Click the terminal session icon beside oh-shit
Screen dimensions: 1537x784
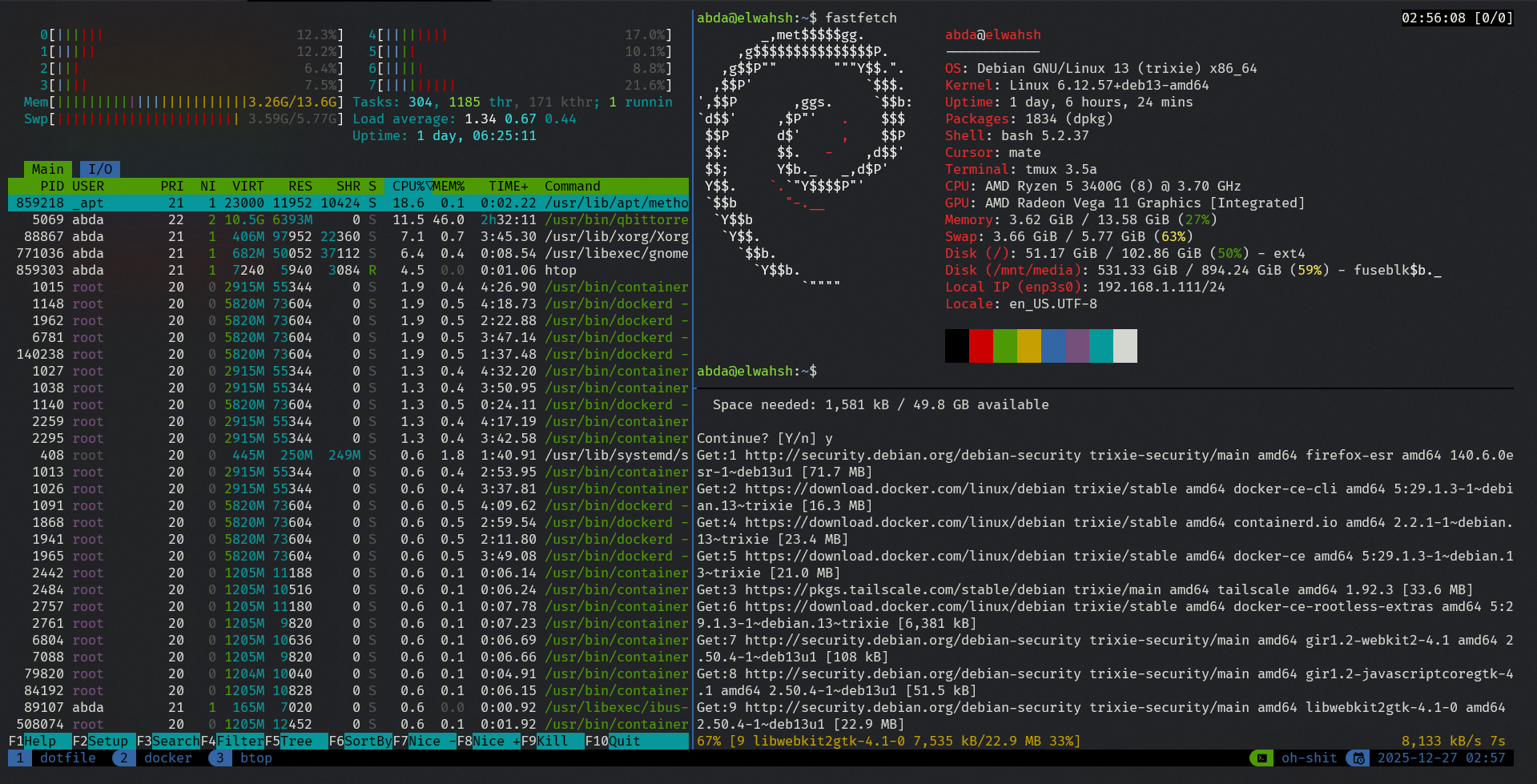click(1261, 758)
